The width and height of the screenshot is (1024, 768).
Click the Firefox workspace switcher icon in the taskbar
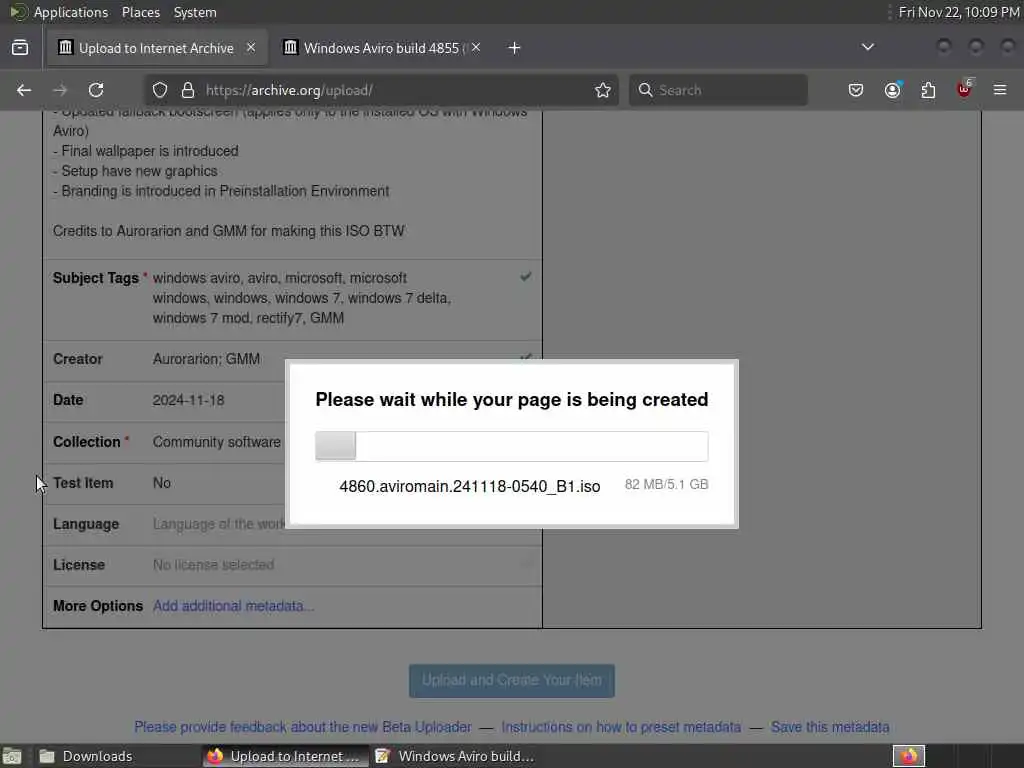tap(908, 756)
